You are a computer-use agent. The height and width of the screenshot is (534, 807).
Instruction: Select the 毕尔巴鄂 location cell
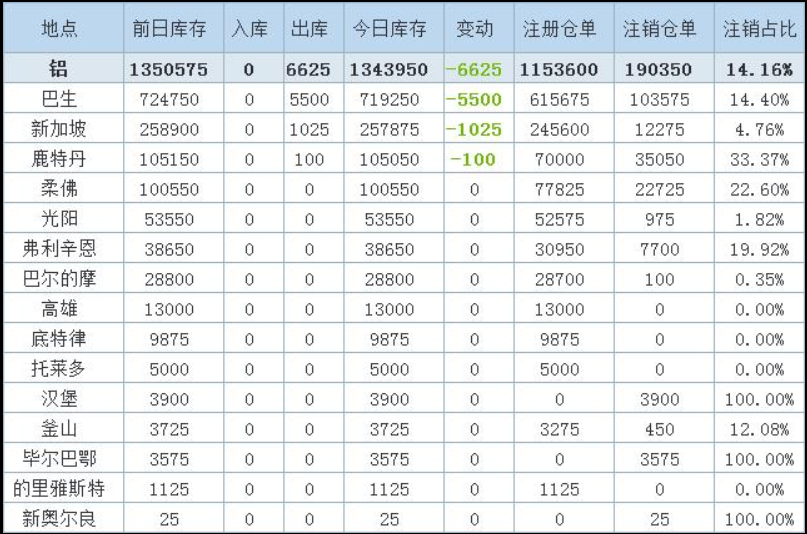coord(62,460)
